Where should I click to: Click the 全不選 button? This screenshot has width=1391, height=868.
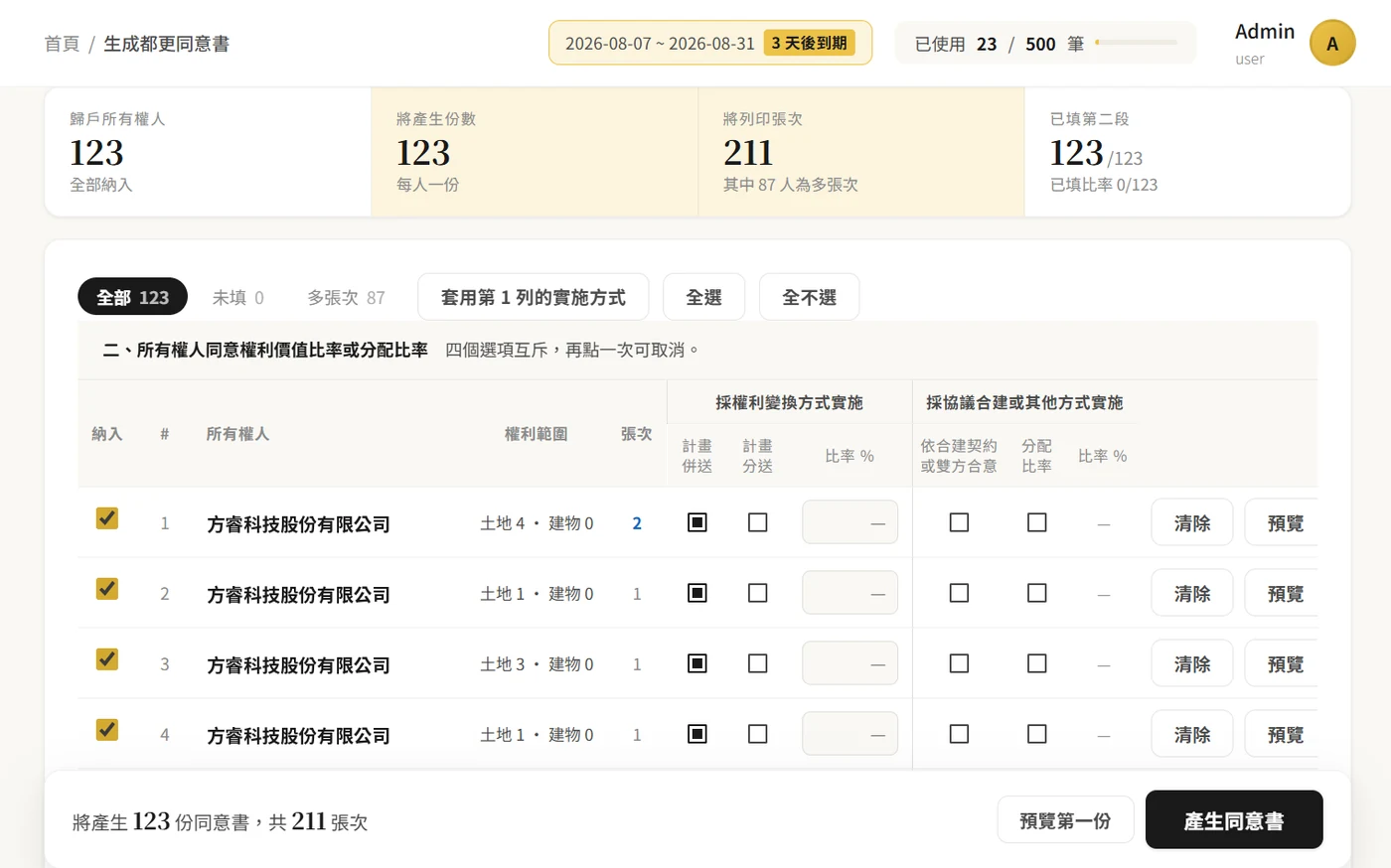(x=810, y=297)
